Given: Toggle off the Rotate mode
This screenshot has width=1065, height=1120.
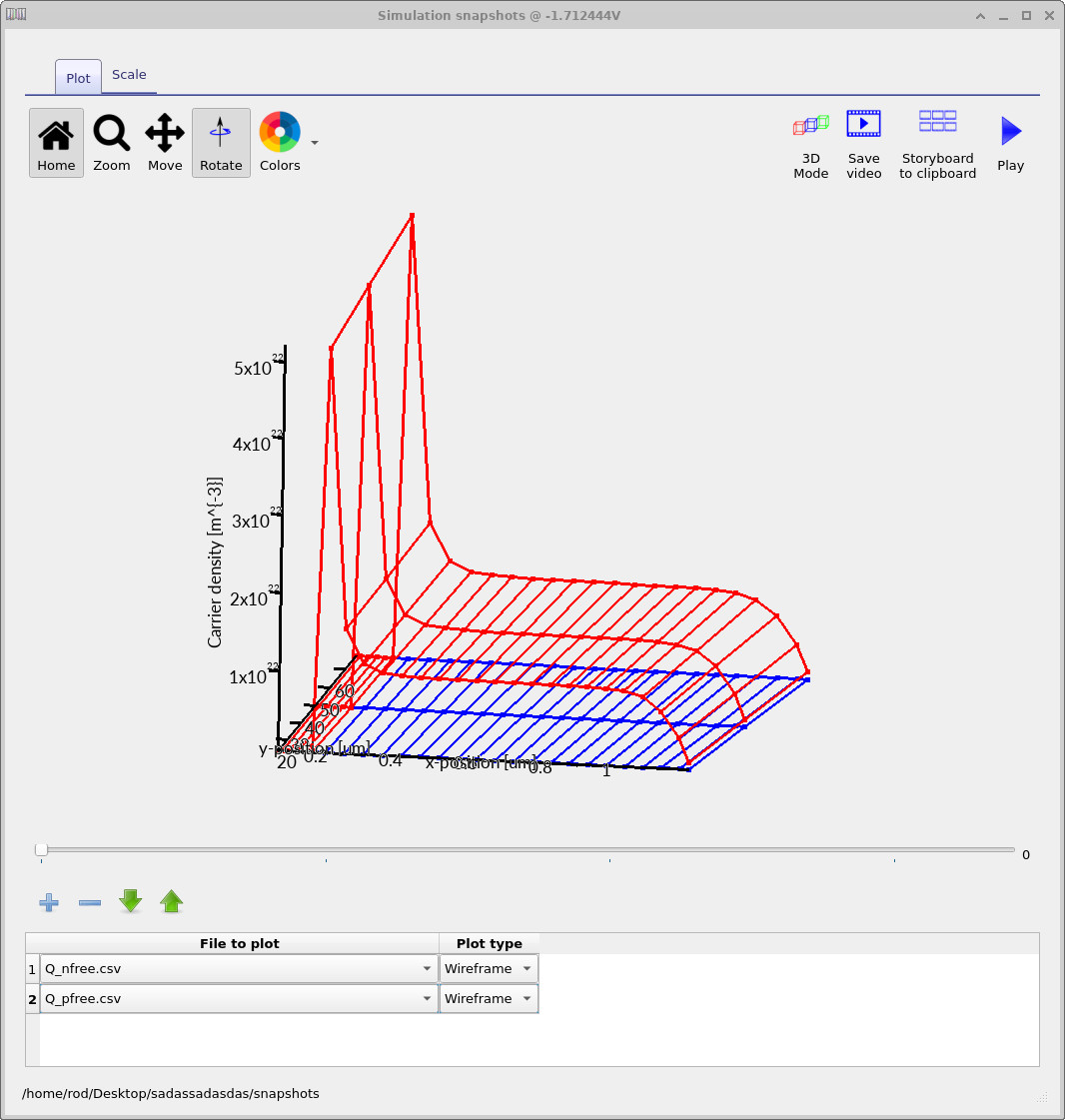Looking at the screenshot, I should tap(221, 140).
